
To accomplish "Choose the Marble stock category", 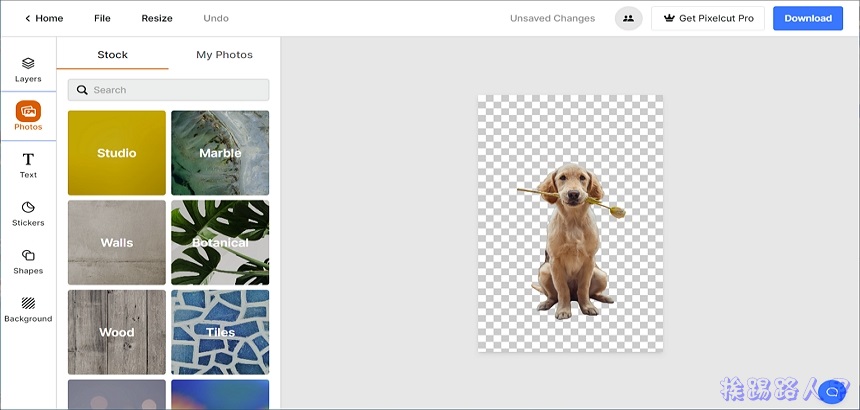I will tap(220, 153).
